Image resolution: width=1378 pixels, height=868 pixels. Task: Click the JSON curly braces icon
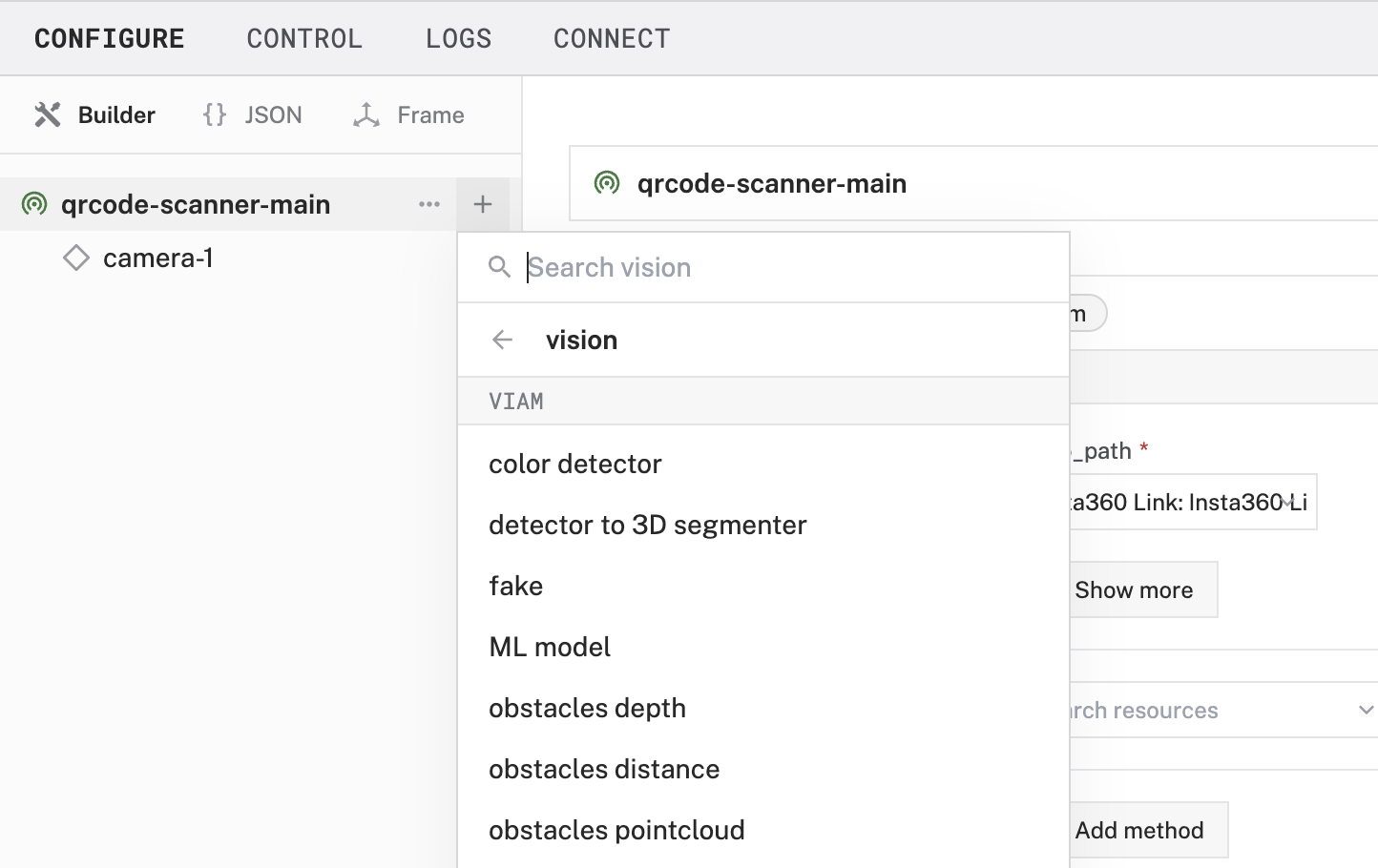(215, 114)
